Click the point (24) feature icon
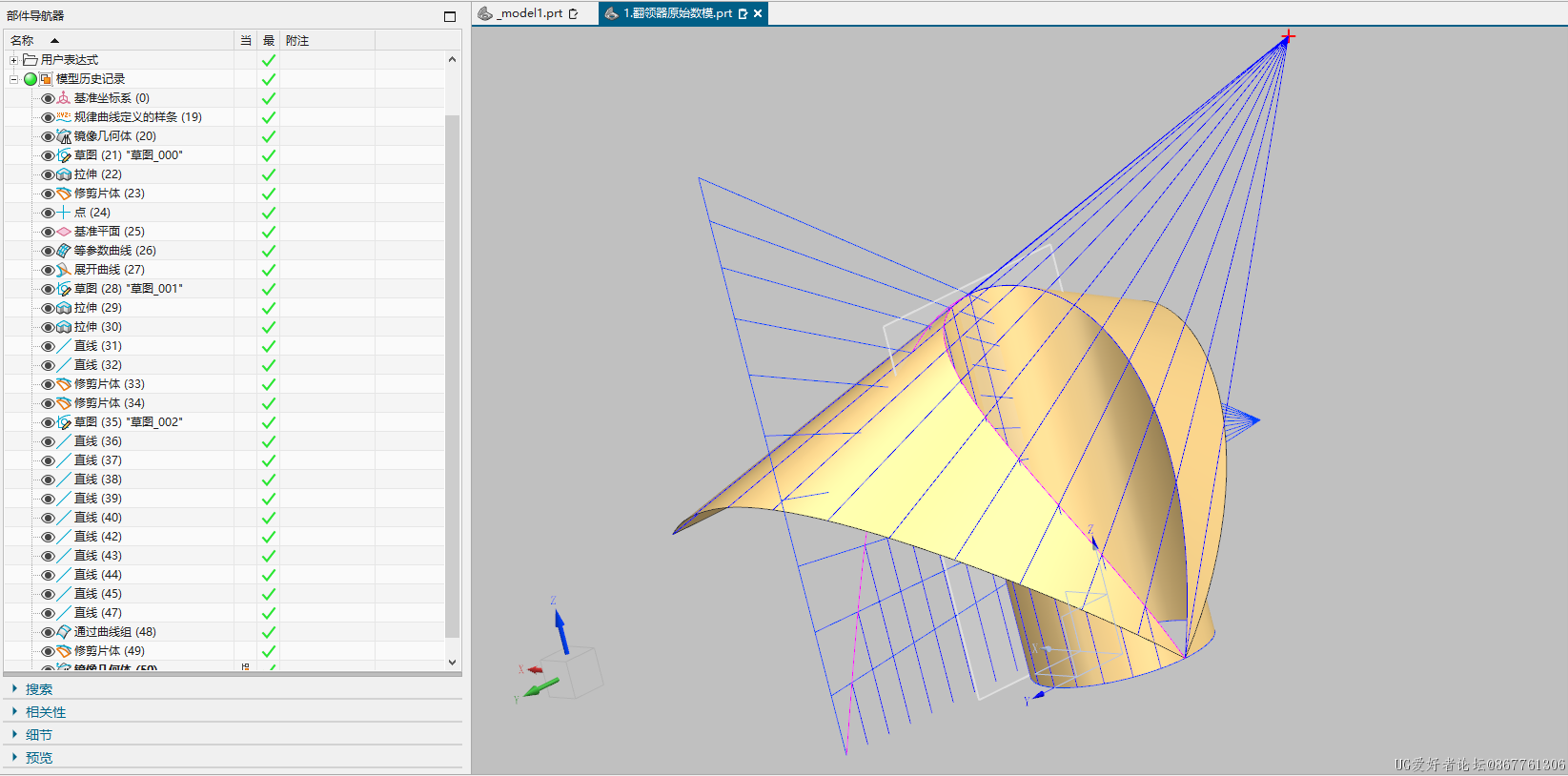The height and width of the screenshot is (776, 1568). pyautogui.click(x=64, y=213)
